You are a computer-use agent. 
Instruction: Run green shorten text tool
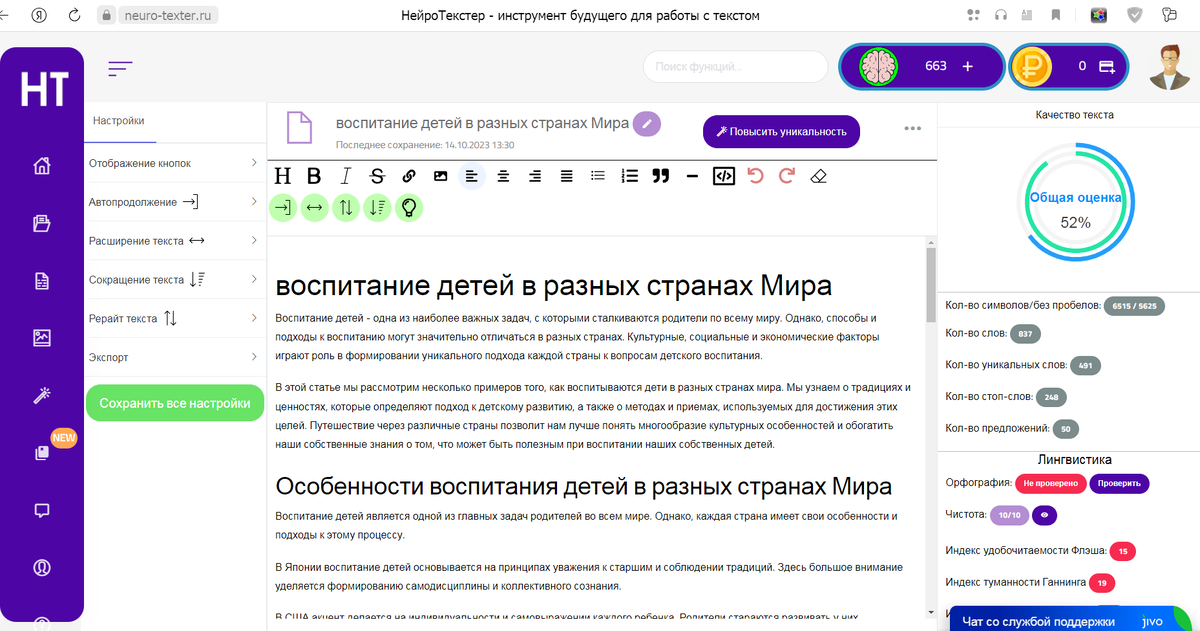tap(377, 207)
